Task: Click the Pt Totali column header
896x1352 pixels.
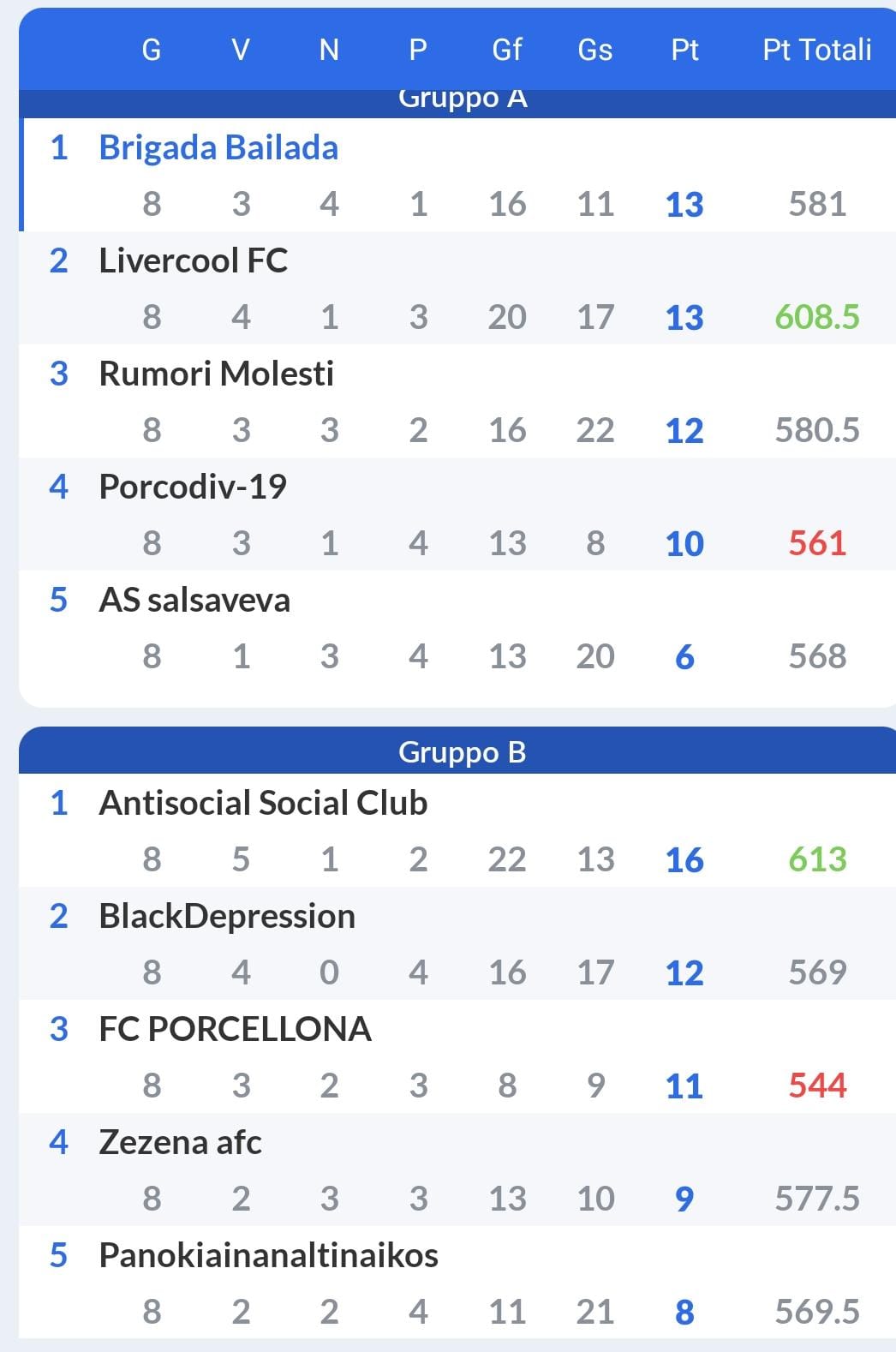Action: pyautogui.click(x=817, y=50)
